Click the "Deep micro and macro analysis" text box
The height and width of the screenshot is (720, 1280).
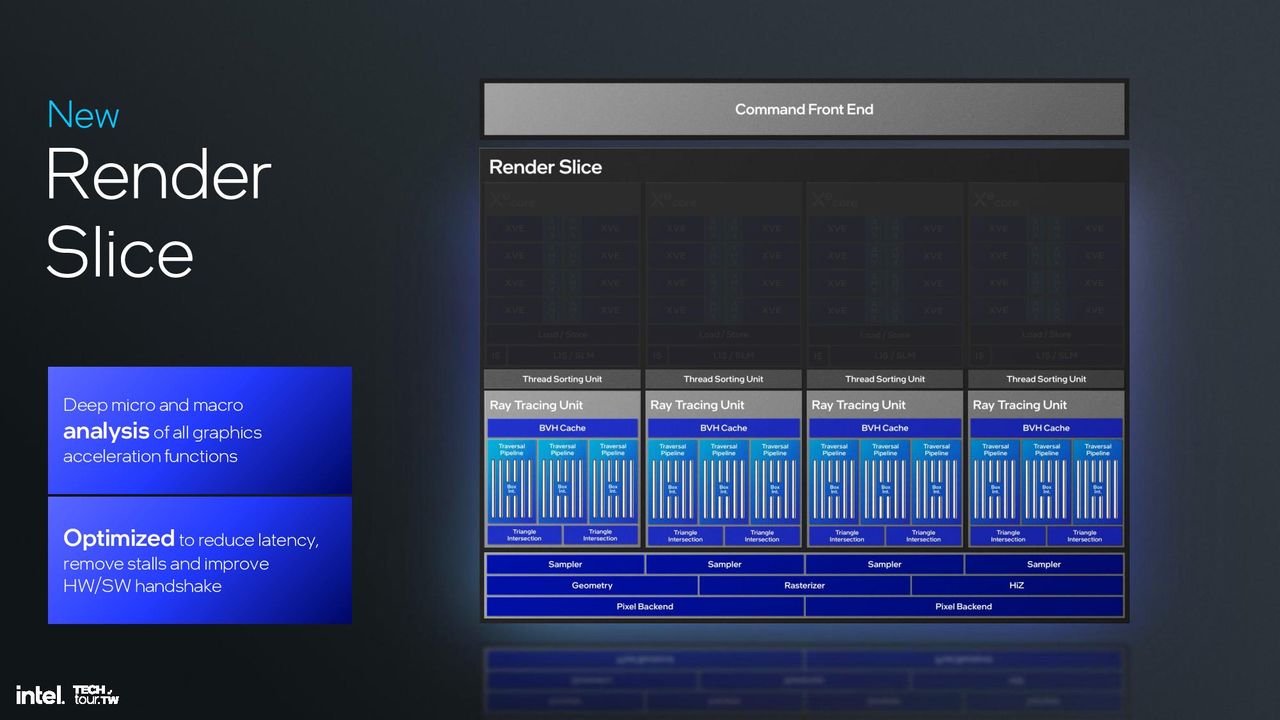200,430
